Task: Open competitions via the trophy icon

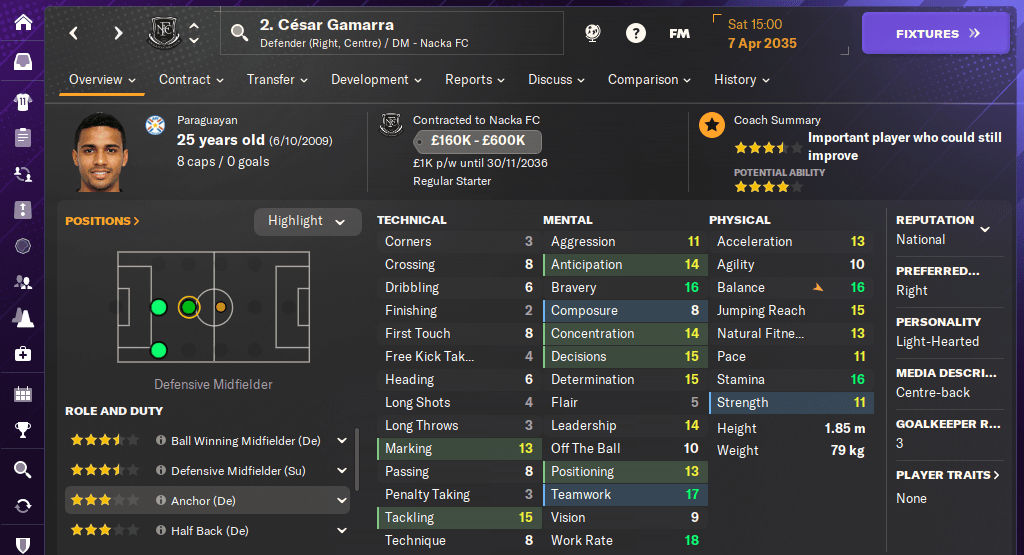Action: pyautogui.click(x=23, y=431)
